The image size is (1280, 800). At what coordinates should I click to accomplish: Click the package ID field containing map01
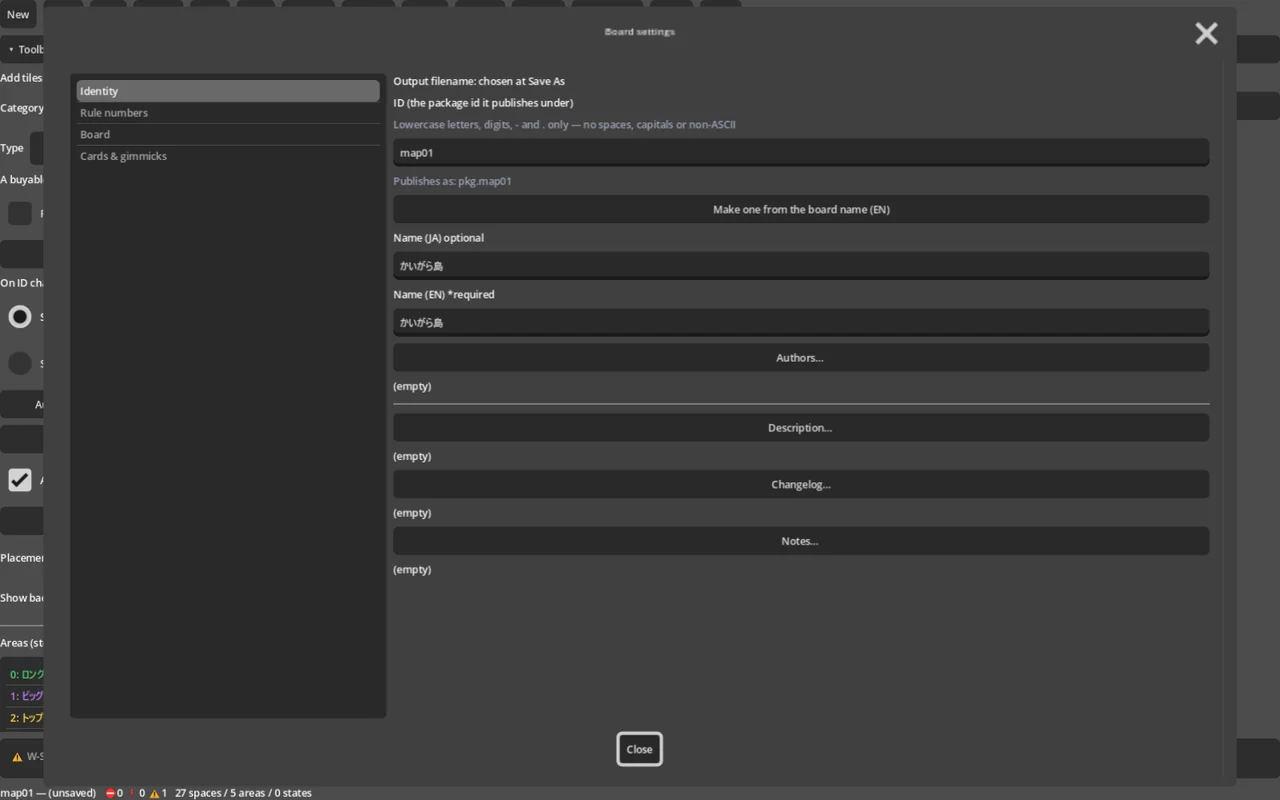coord(801,152)
